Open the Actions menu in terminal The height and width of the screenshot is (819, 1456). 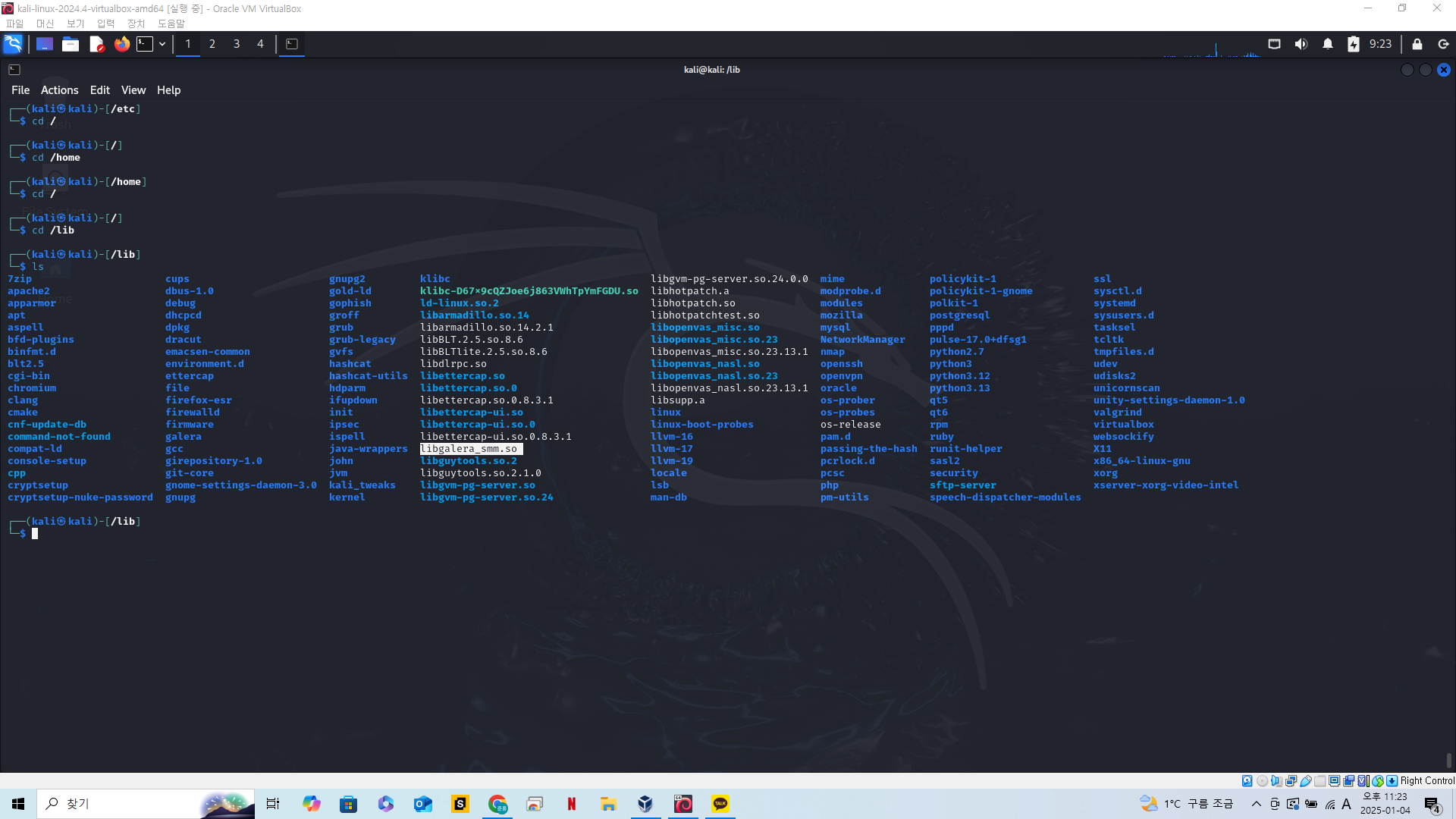(x=59, y=89)
